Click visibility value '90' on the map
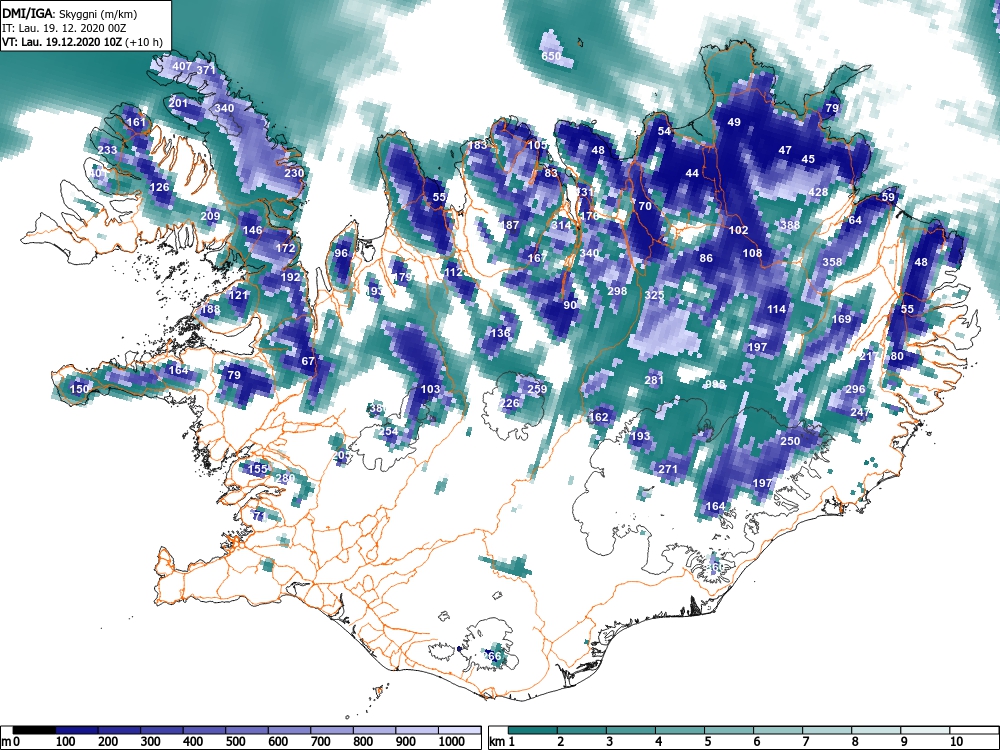 pos(570,305)
